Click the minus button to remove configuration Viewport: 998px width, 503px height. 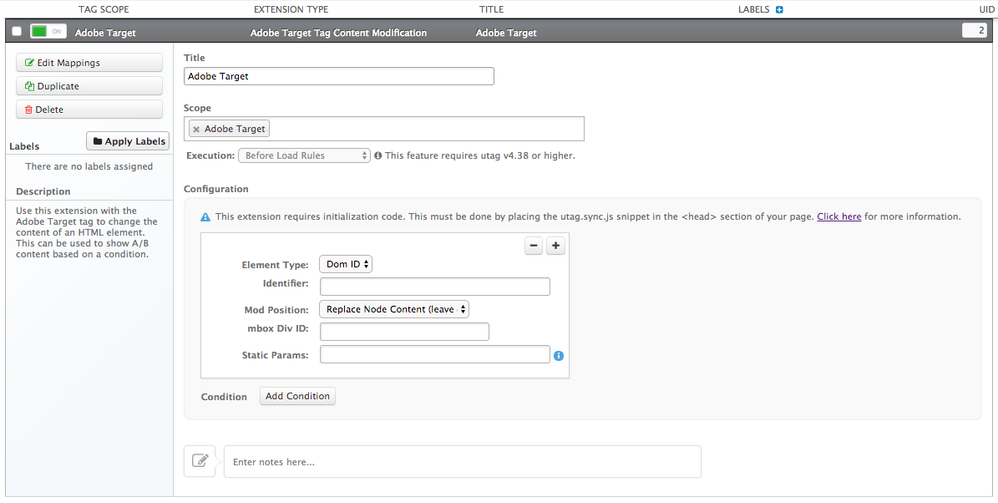pyautogui.click(x=534, y=246)
